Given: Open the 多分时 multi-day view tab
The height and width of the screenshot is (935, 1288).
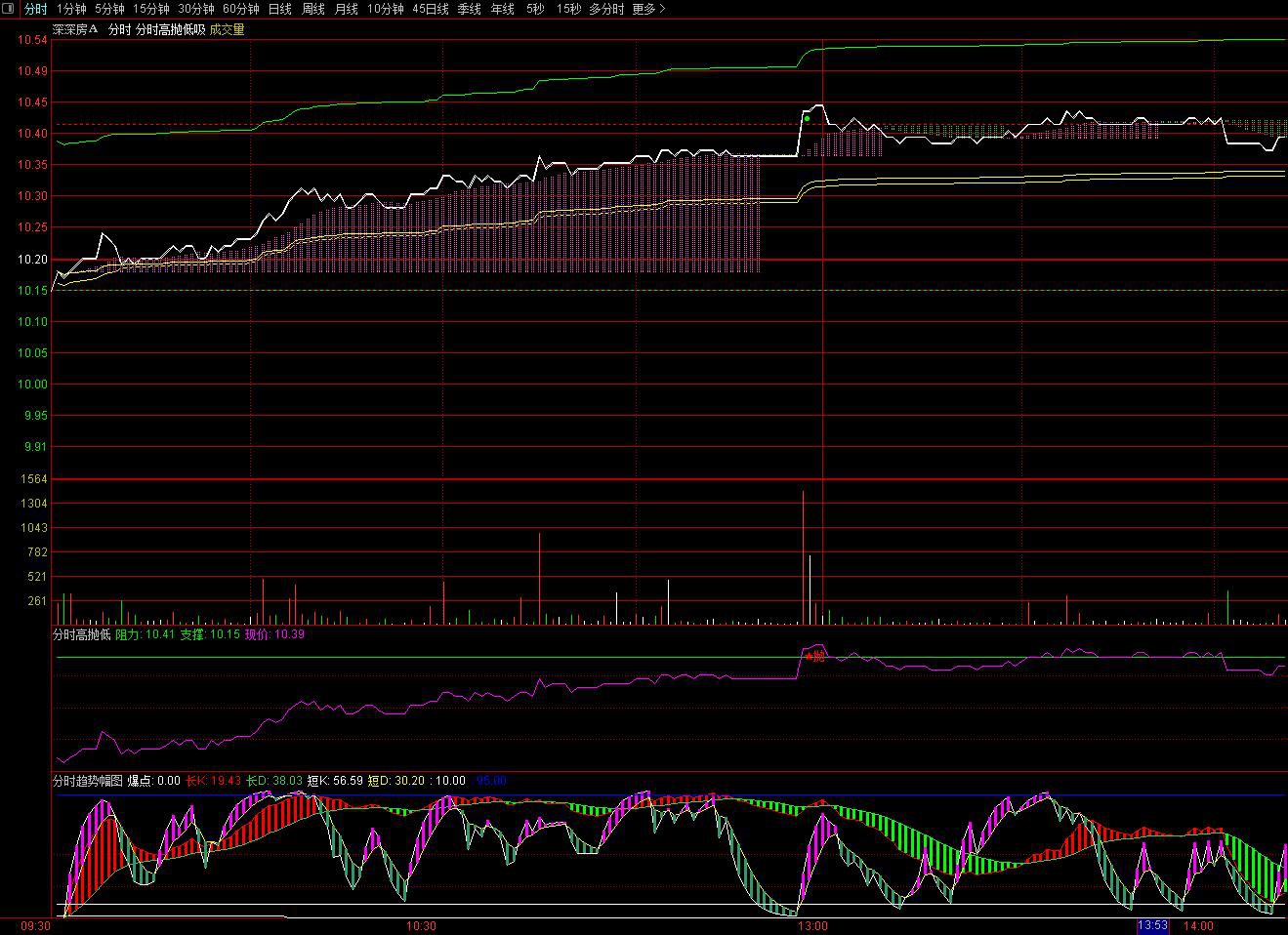Looking at the screenshot, I should point(606,9).
